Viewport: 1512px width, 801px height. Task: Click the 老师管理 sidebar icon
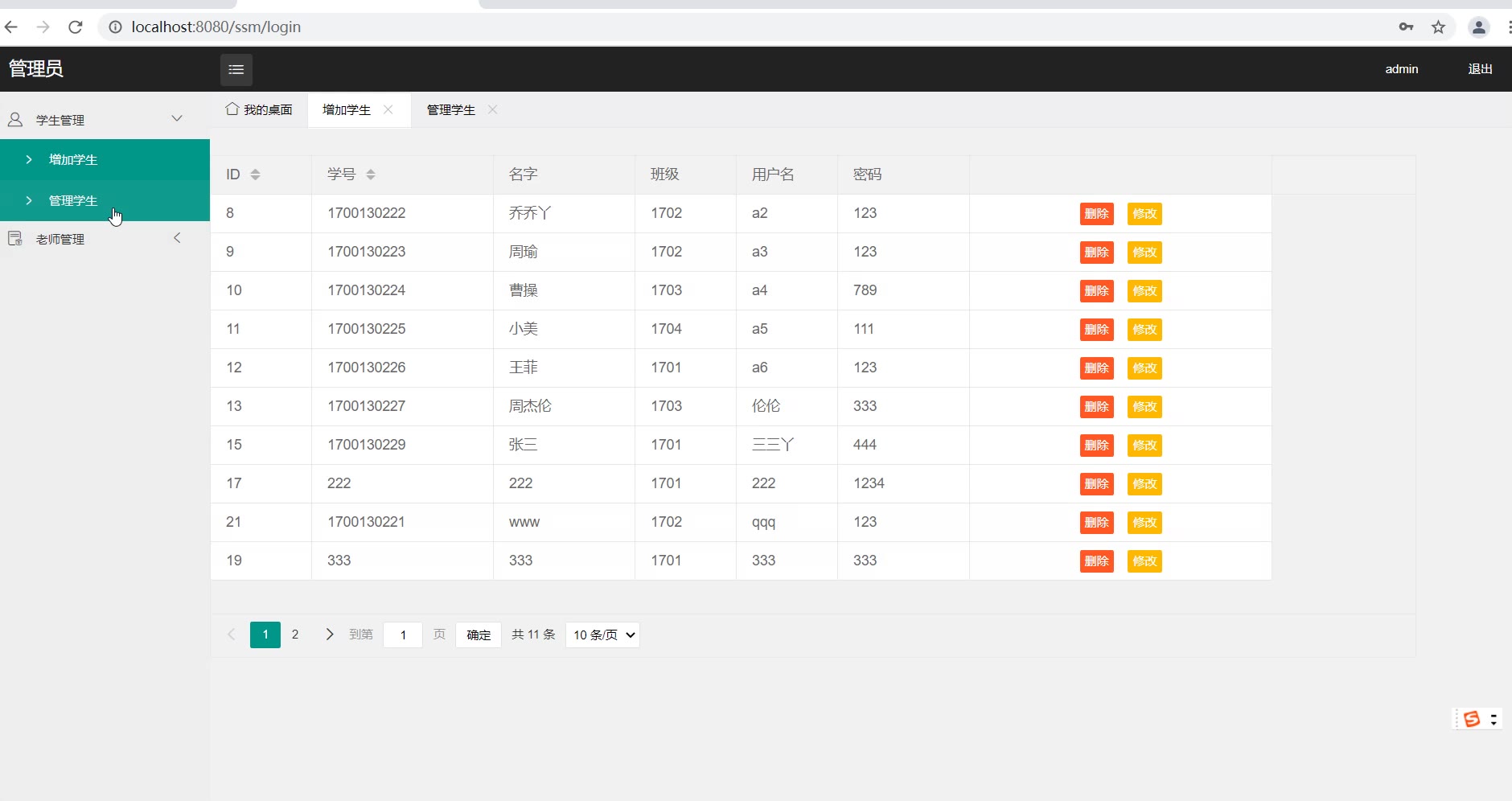click(15, 239)
